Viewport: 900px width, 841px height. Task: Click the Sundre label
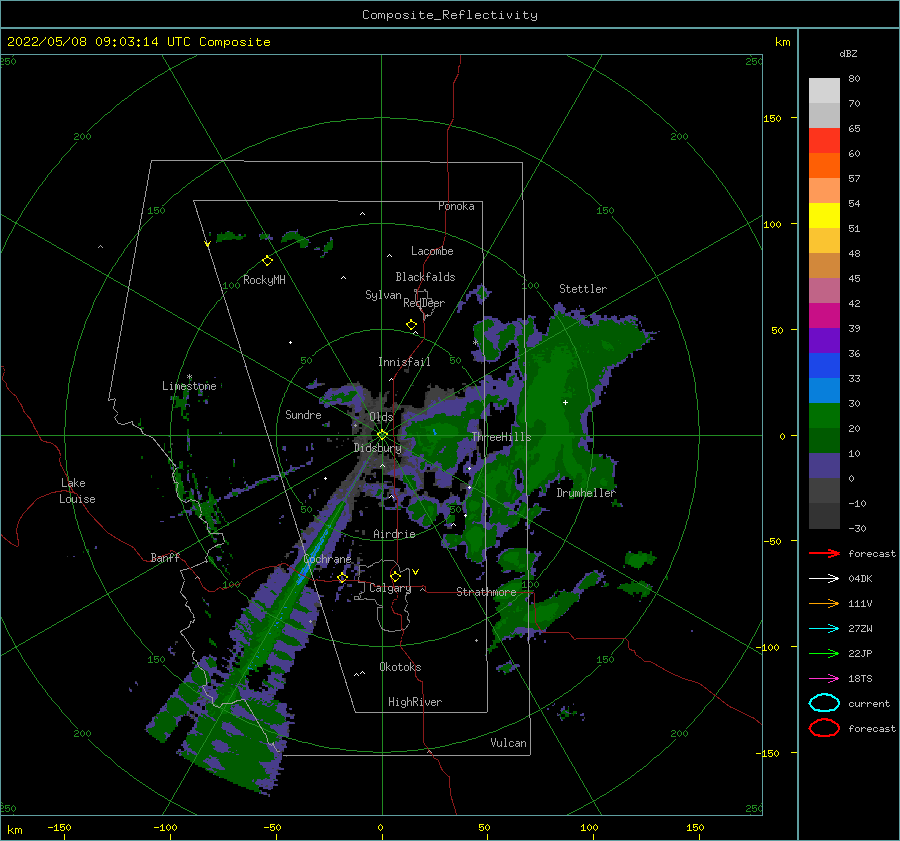[x=303, y=414]
